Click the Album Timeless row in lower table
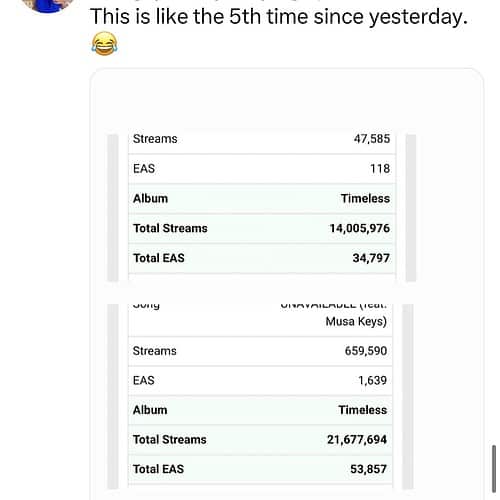Screen dimensions: 500x500 click(x=260, y=410)
